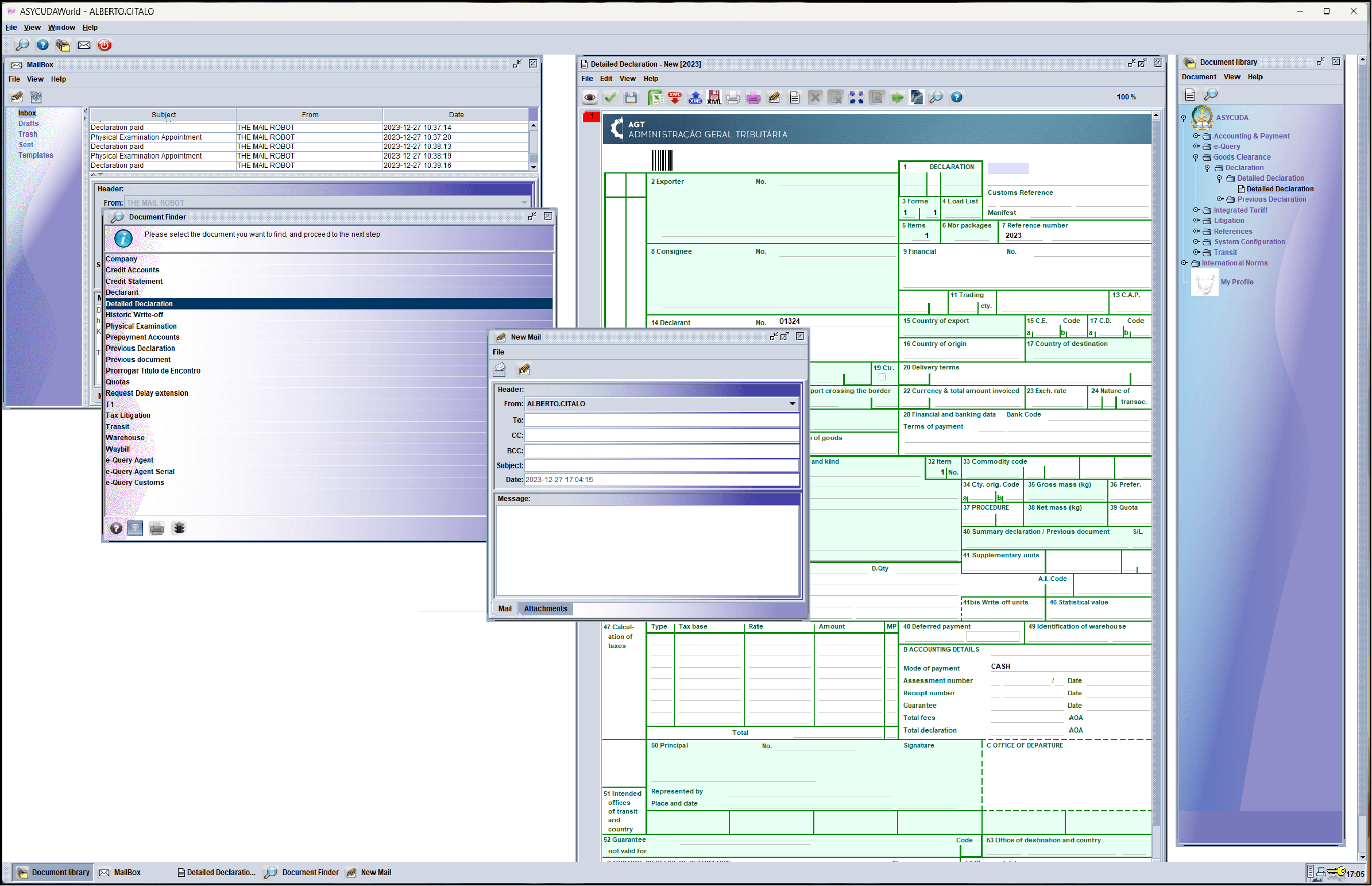
Task: Click the red power exit icon
Action: pyautogui.click(x=105, y=45)
